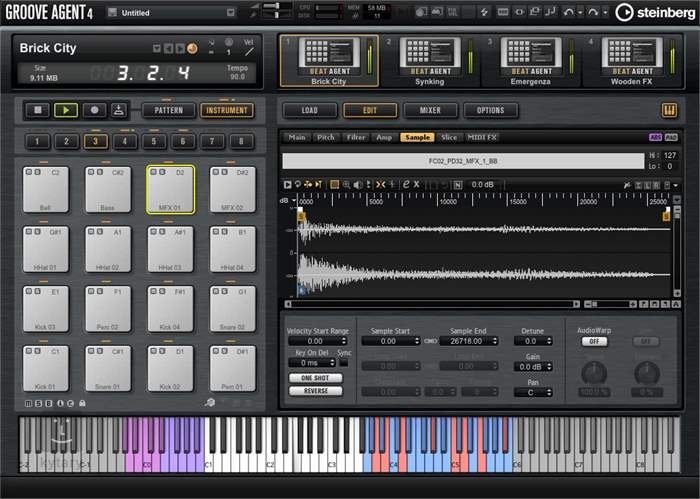The width and height of the screenshot is (700, 499).
Task: Click the link icon between Sample Start and End
Action: coord(430,341)
